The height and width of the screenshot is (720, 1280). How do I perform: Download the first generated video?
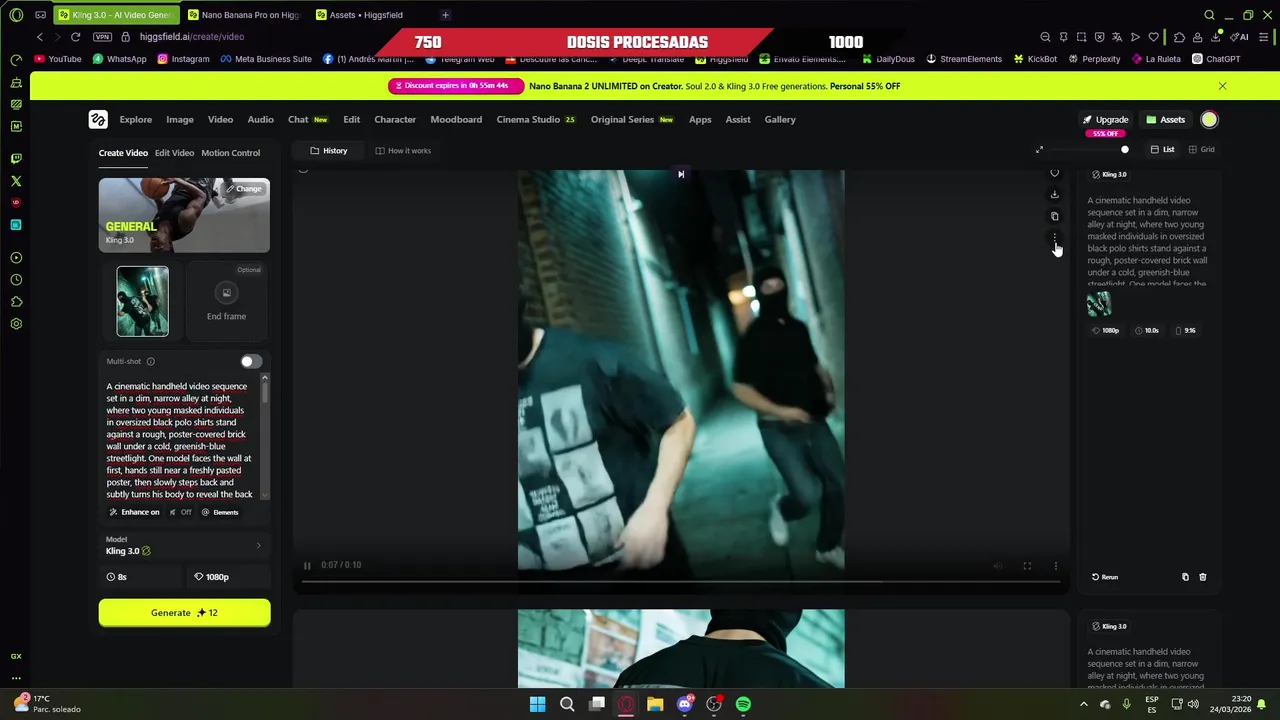coord(1054,194)
